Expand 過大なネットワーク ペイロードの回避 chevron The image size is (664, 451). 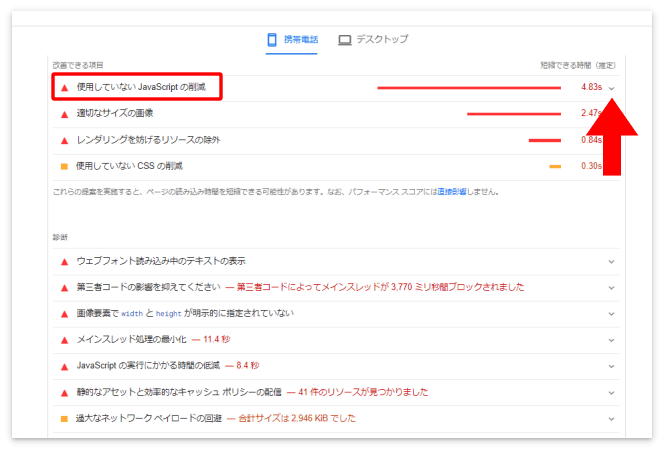(611, 419)
